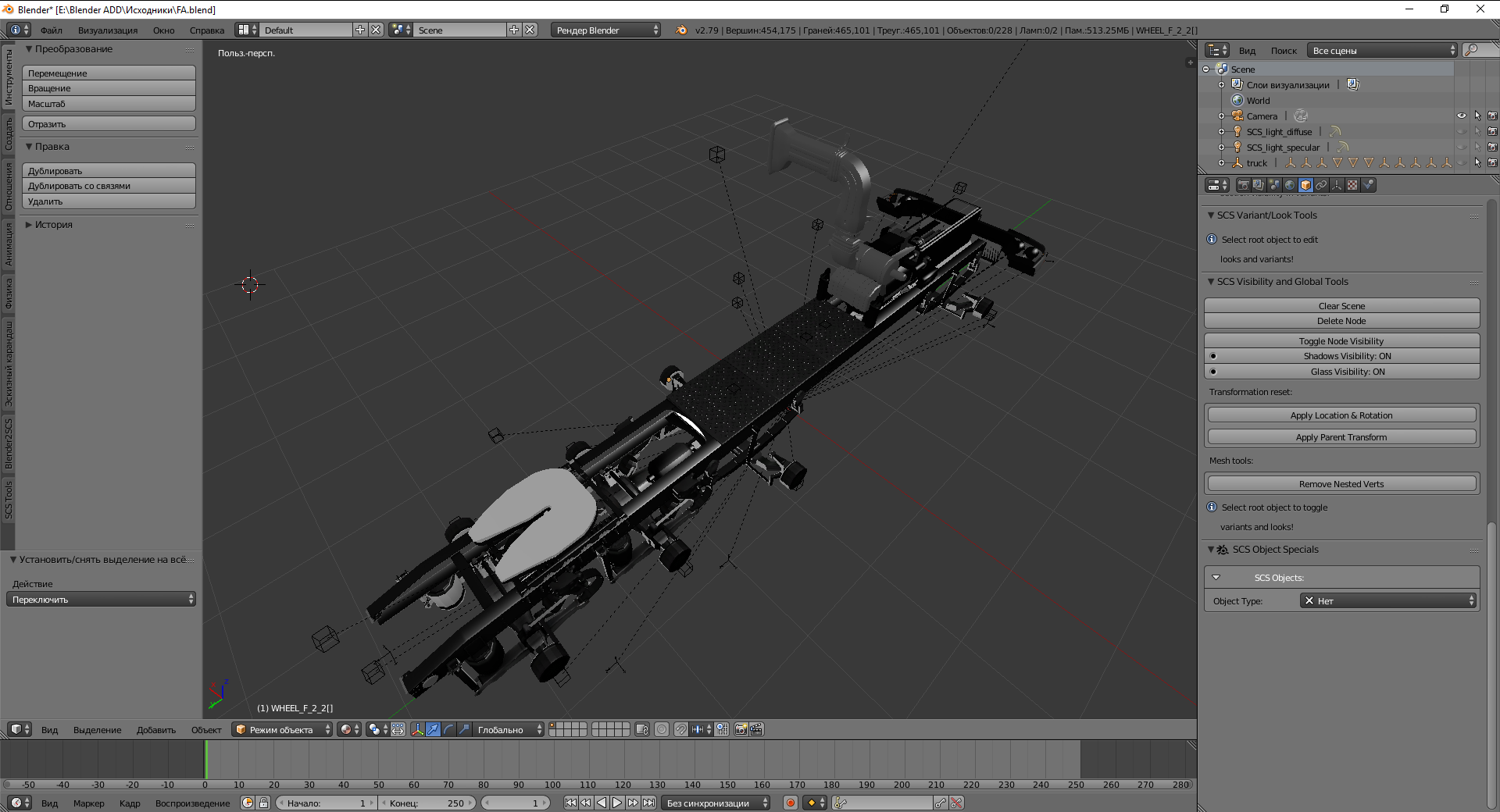Viewport: 1500px width, 812px height.
Task: Click the OpenGL render clapperboard icon
Action: pyautogui.click(x=757, y=729)
